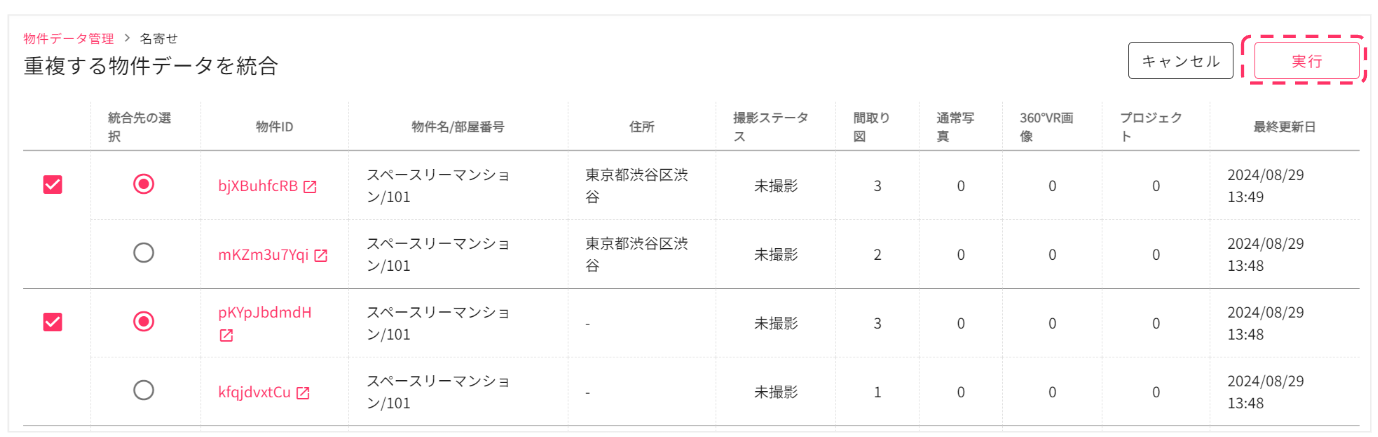
Task: Open external link icon below pKYpJbdmdH
Action: coord(226,336)
